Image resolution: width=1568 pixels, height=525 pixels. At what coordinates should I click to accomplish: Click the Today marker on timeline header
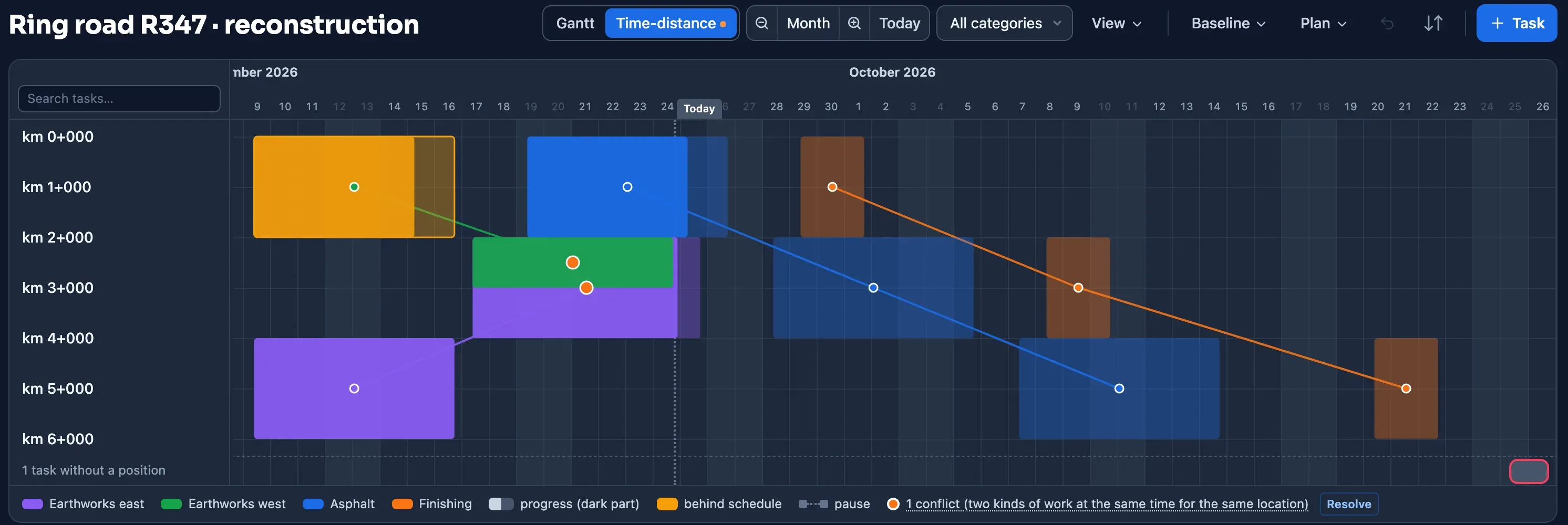tap(699, 108)
